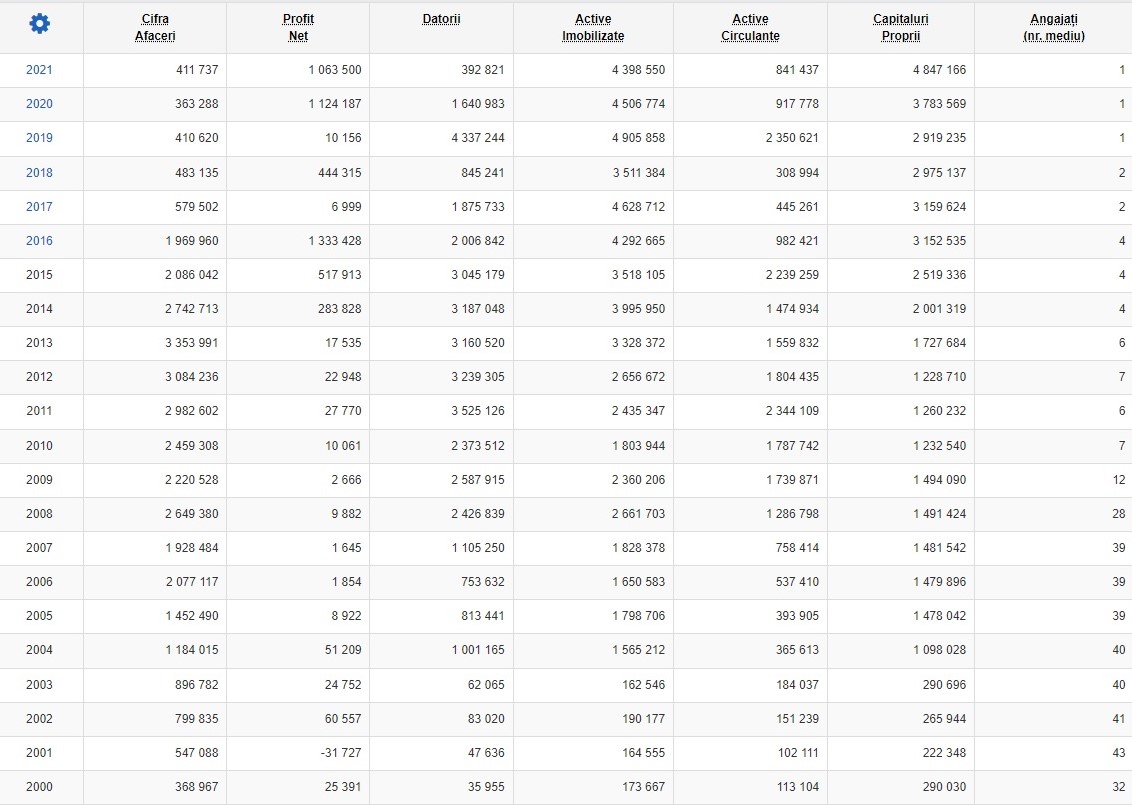Open the 2016 year link
Viewport: 1132px width, 806px height.
pos(39,240)
